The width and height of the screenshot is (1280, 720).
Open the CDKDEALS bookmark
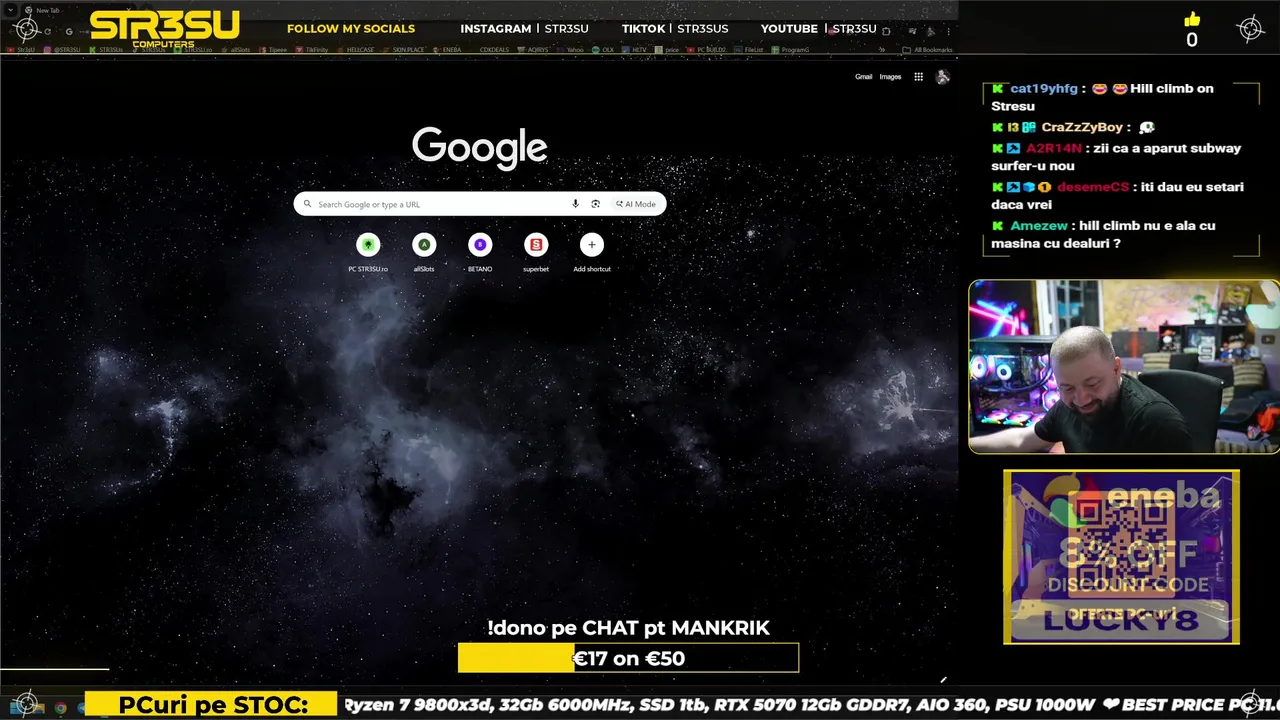coord(495,50)
